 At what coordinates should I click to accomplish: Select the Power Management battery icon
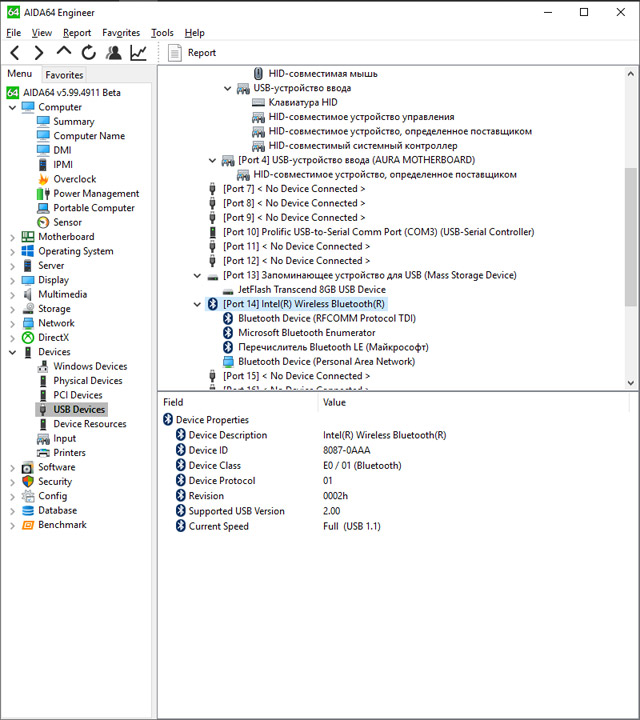[x=43, y=193]
